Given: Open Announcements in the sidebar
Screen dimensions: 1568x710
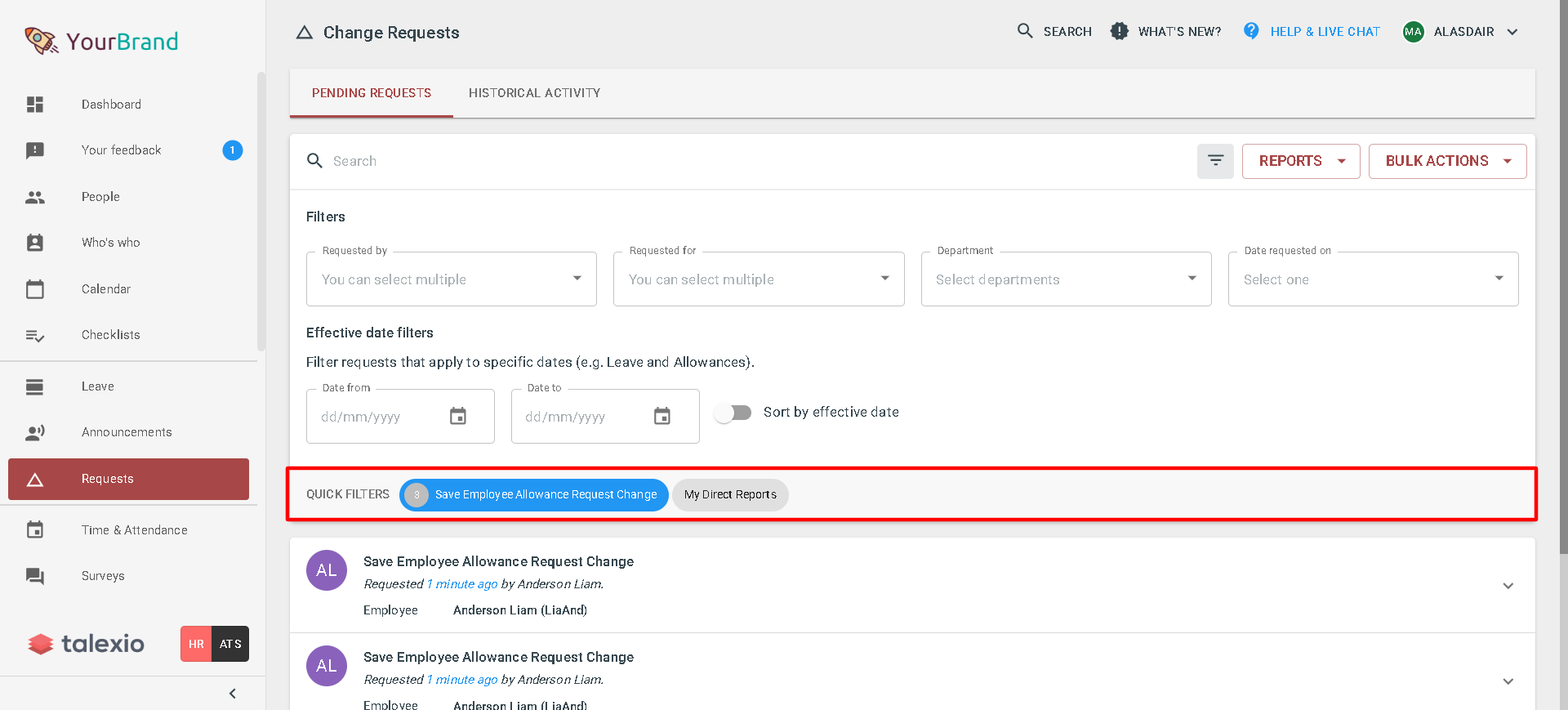Looking at the screenshot, I should (127, 432).
